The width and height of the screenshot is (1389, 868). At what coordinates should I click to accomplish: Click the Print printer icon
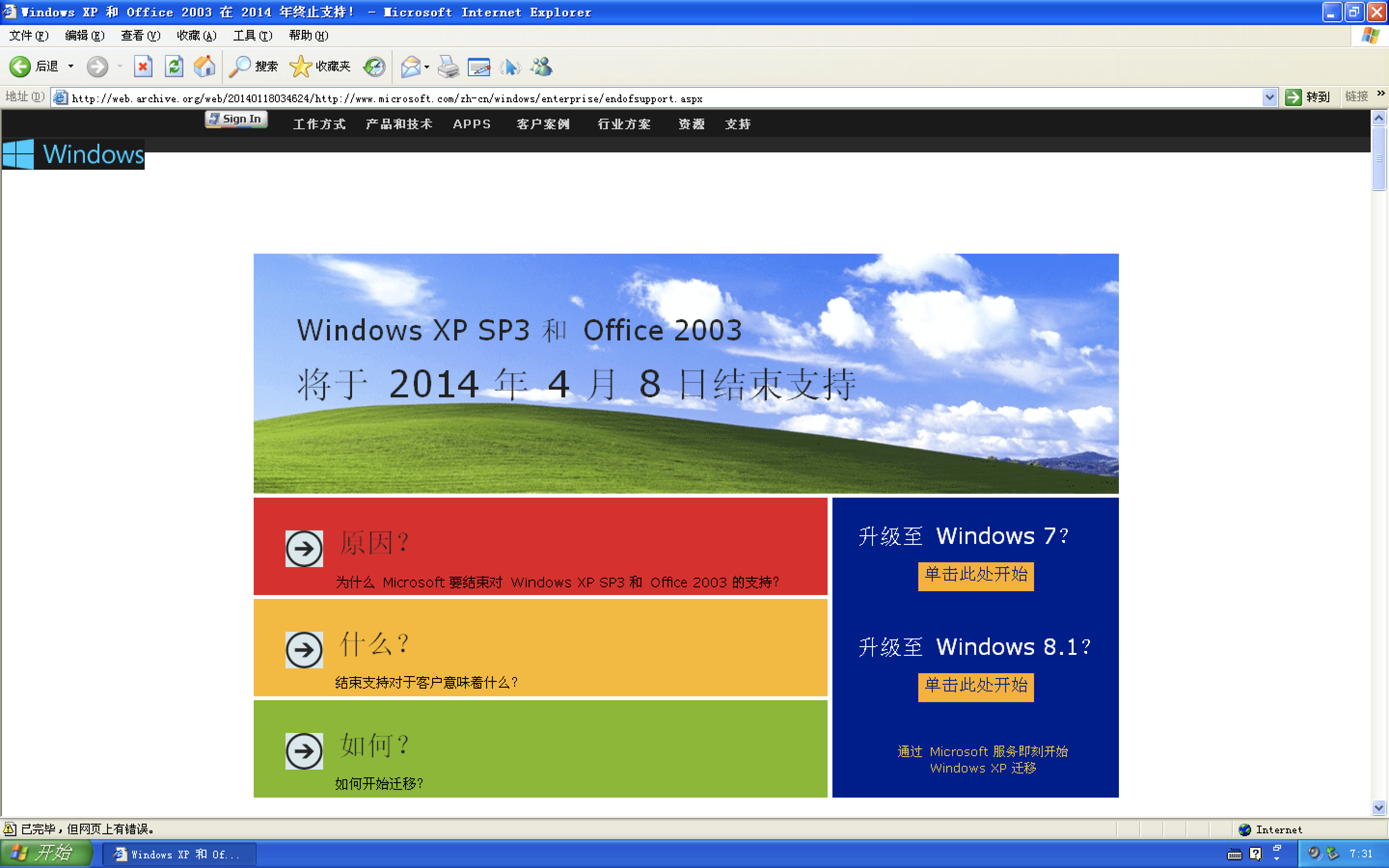point(448,67)
